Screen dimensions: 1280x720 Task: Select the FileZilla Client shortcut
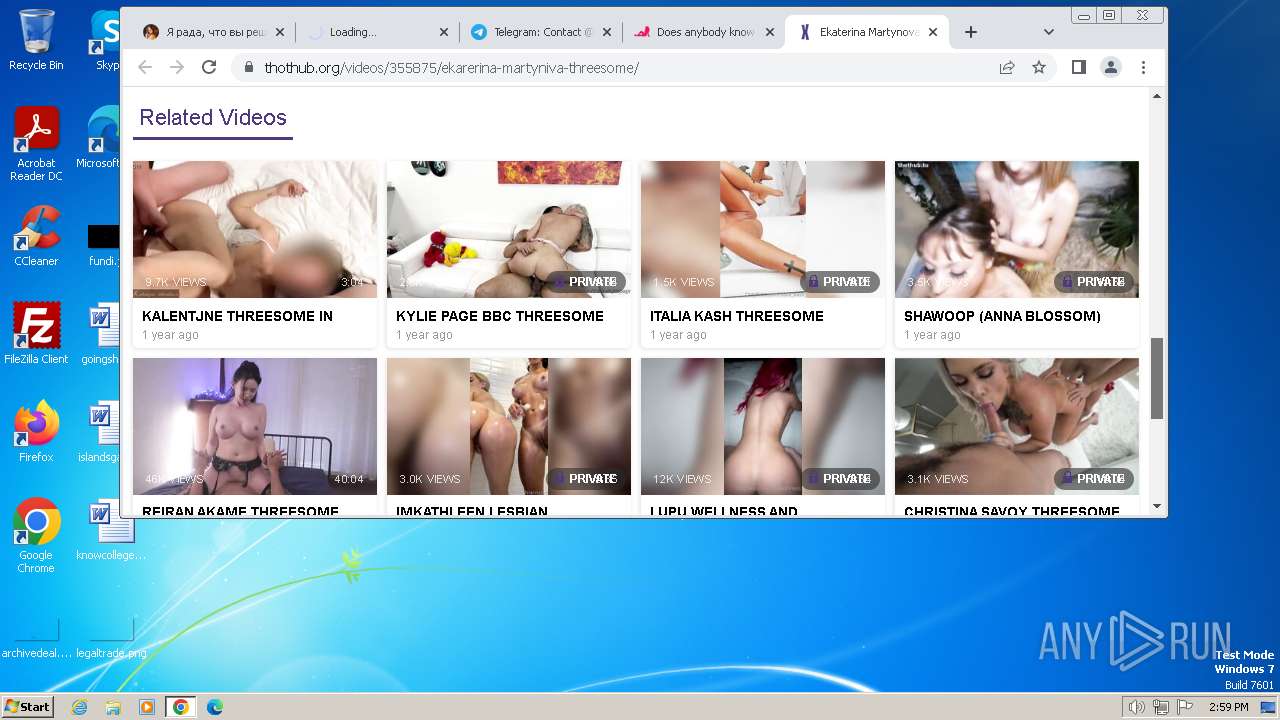pyautogui.click(x=36, y=334)
